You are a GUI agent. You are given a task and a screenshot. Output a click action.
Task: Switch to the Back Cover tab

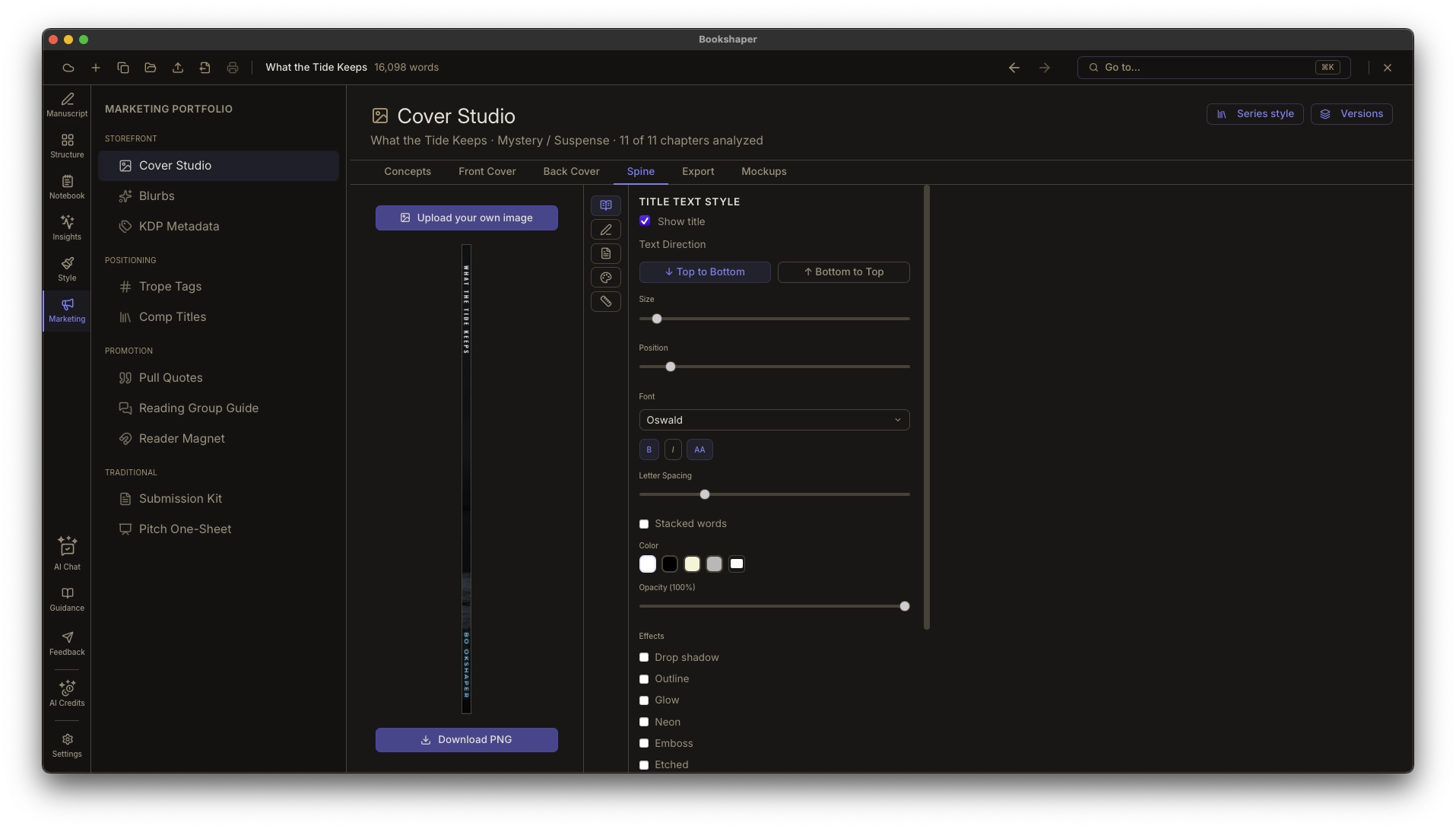point(571,172)
